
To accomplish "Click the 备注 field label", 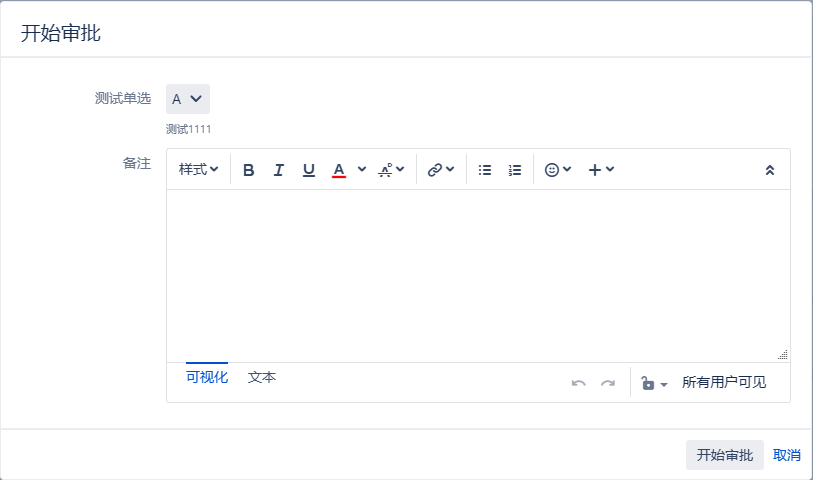I will point(137,164).
